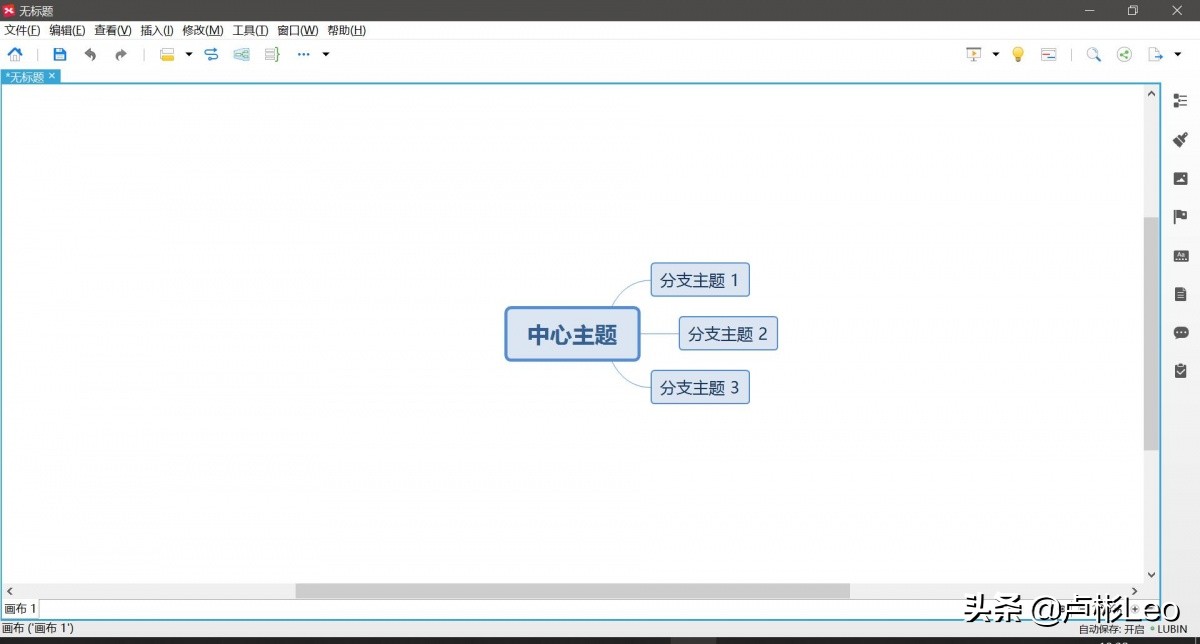Image resolution: width=1200 pixels, height=644 pixels.
Task: Click the marker flag icon in the sidebar
Action: 1180,216
